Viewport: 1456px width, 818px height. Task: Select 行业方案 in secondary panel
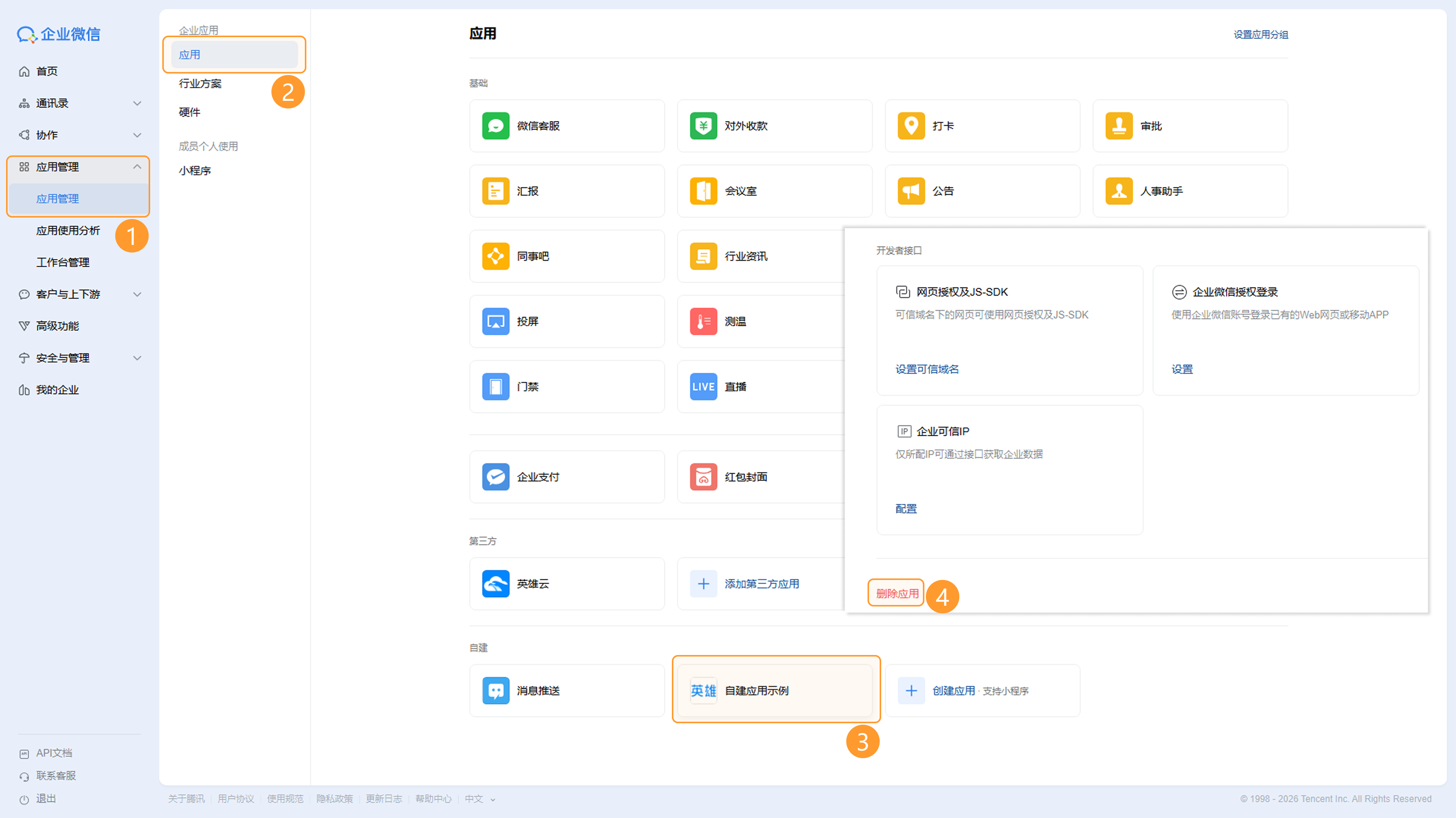(x=200, y=84)
